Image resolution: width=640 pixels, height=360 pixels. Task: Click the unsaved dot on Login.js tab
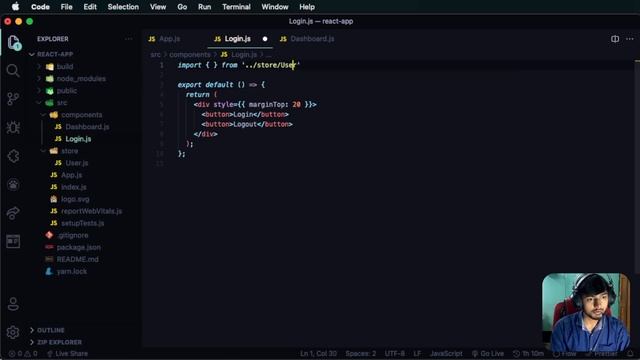pos(265,39)
